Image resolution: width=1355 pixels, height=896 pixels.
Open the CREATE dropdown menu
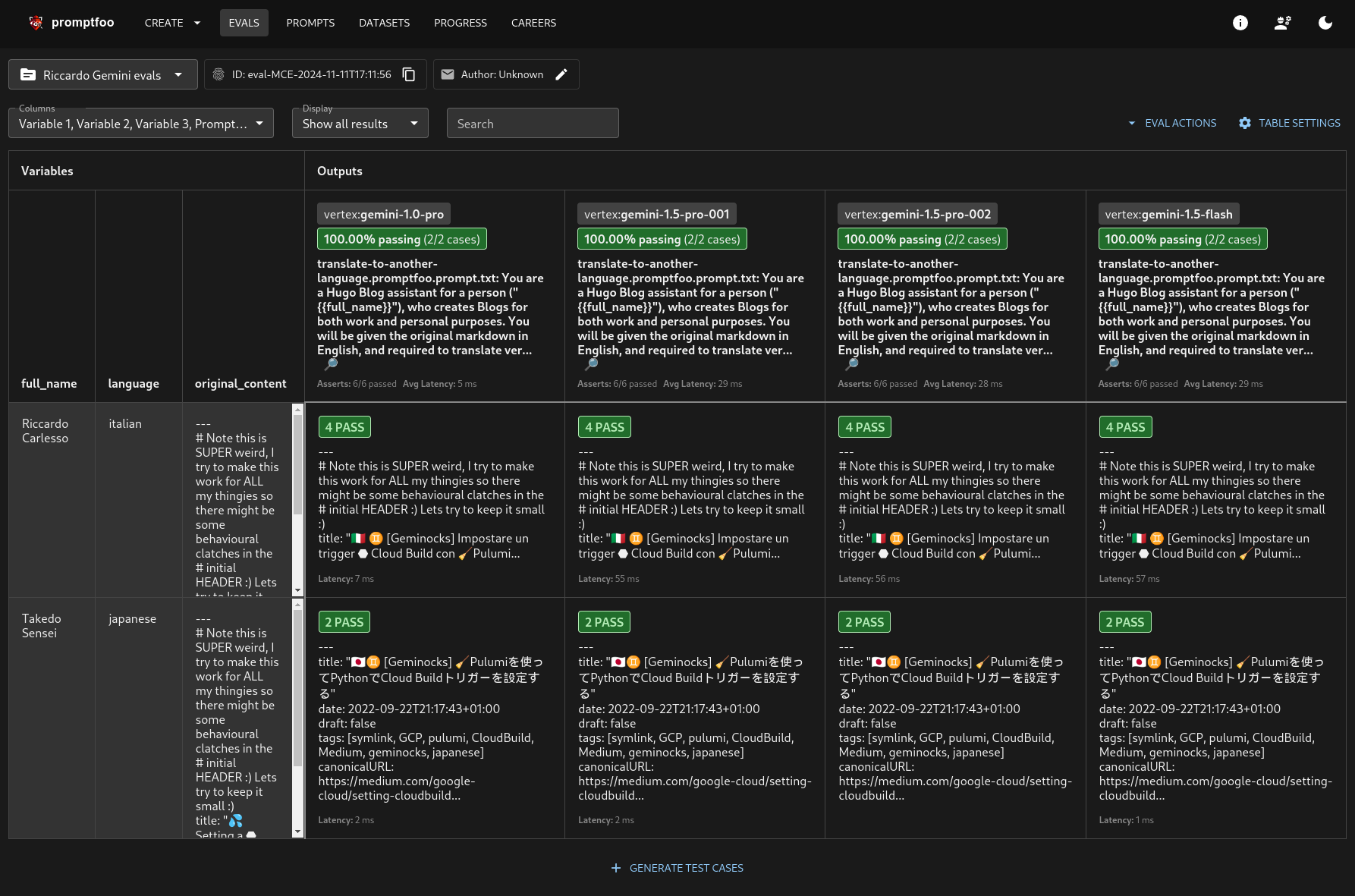pos(172,23)
